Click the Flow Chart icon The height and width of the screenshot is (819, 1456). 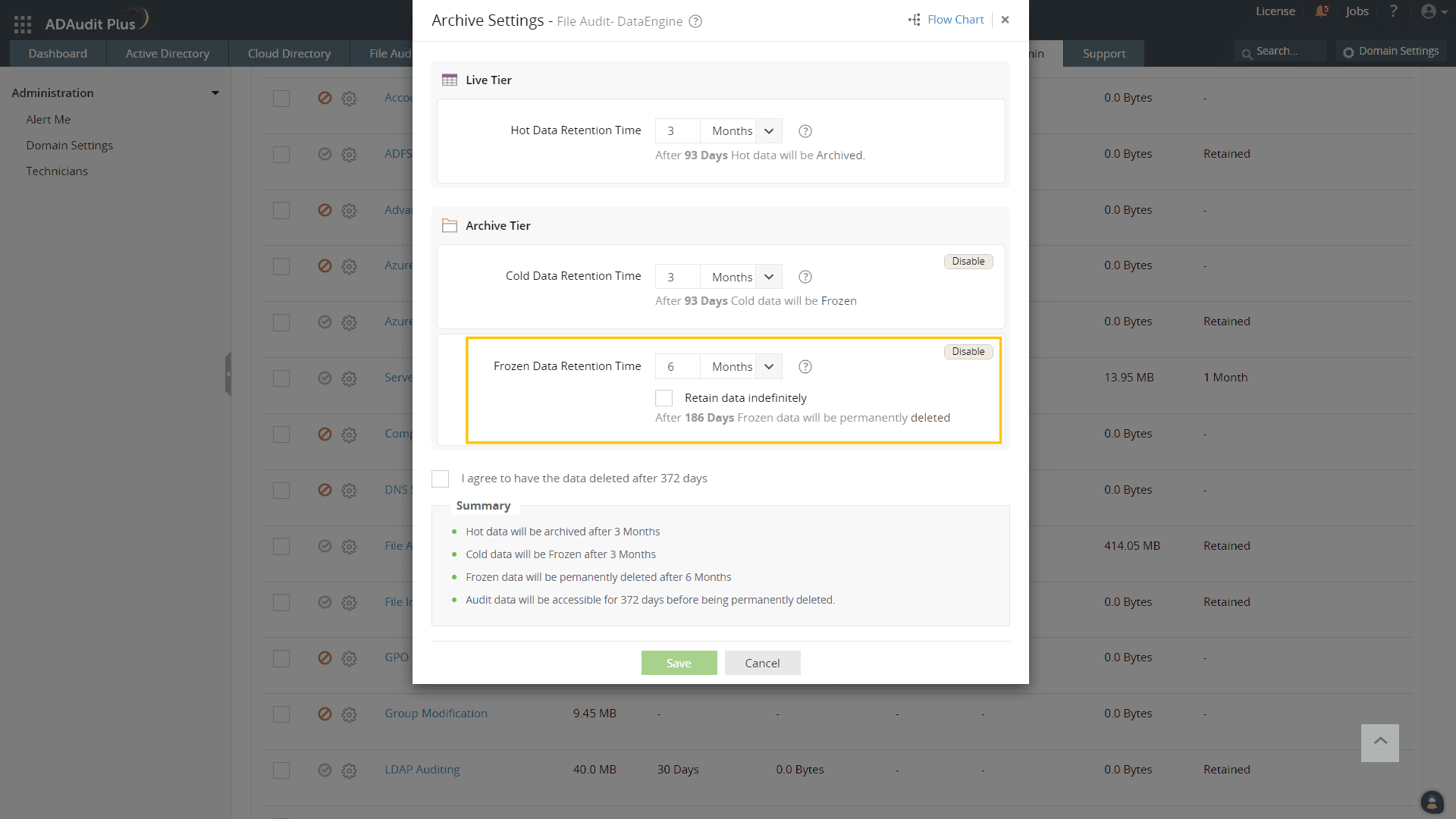tap(915, 20)
